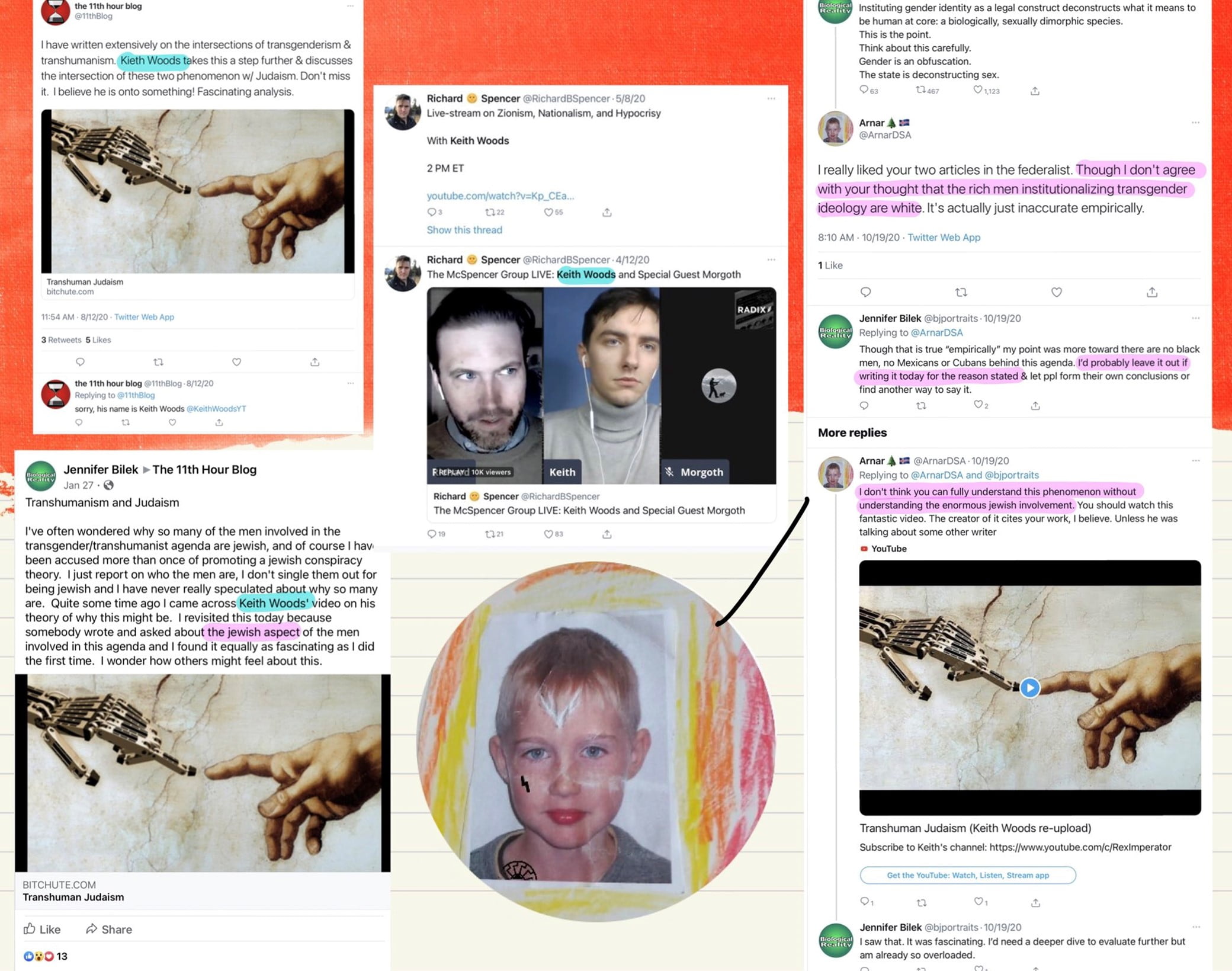Reply to Arnar's federalist articles tweet
Image resolution: width=1232 pixels, height=971 pixels.
tap(865, 292)
